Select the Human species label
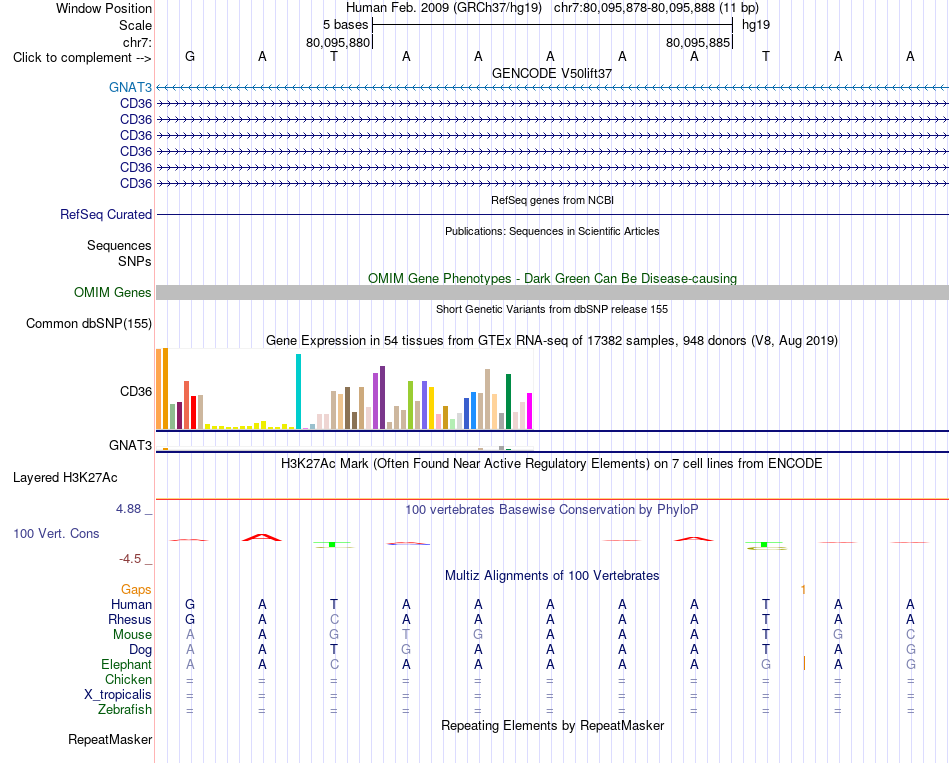The image size is (950, 763). [x=131, y=604]
